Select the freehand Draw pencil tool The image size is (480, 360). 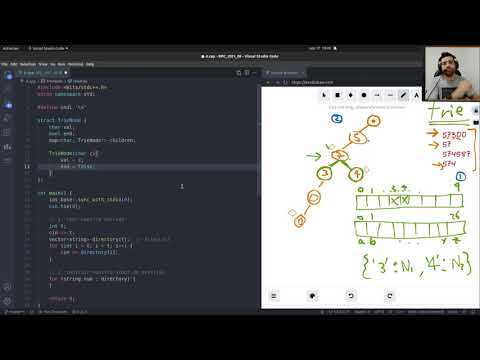pyautogui.click(x=403, y=95)
